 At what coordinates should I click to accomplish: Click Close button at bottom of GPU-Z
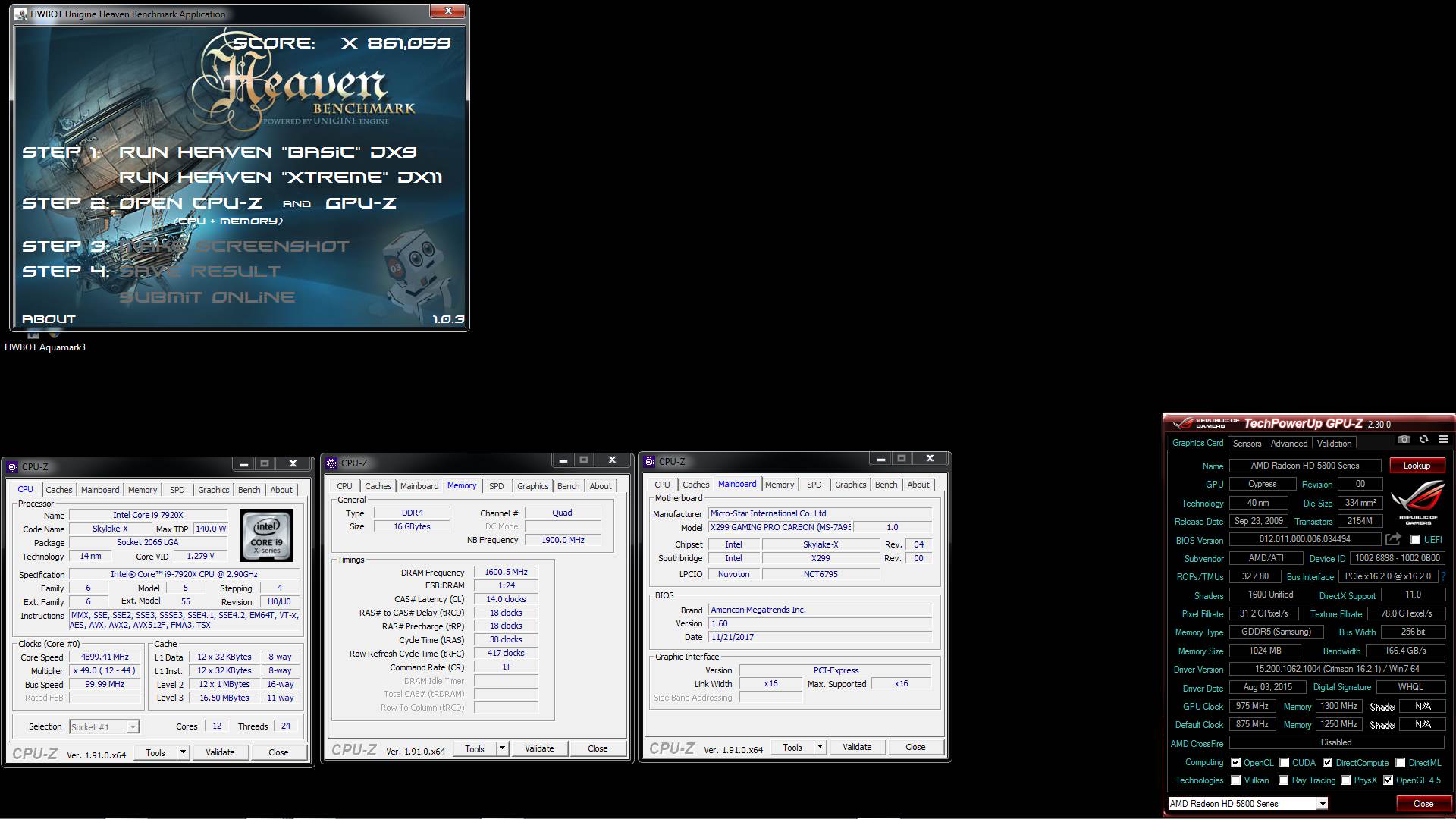[x=1423, y=804]
